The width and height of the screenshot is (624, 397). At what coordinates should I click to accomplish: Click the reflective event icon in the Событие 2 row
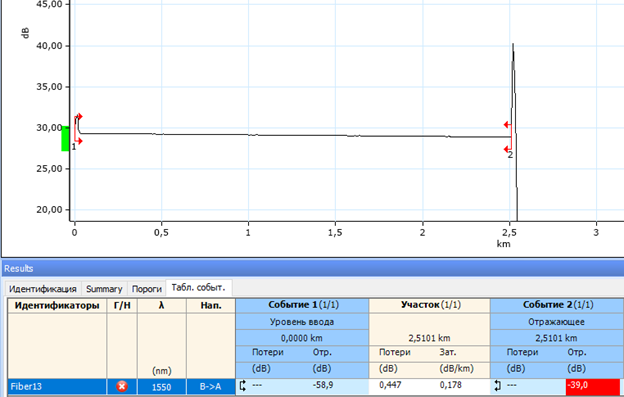point(497,385)
